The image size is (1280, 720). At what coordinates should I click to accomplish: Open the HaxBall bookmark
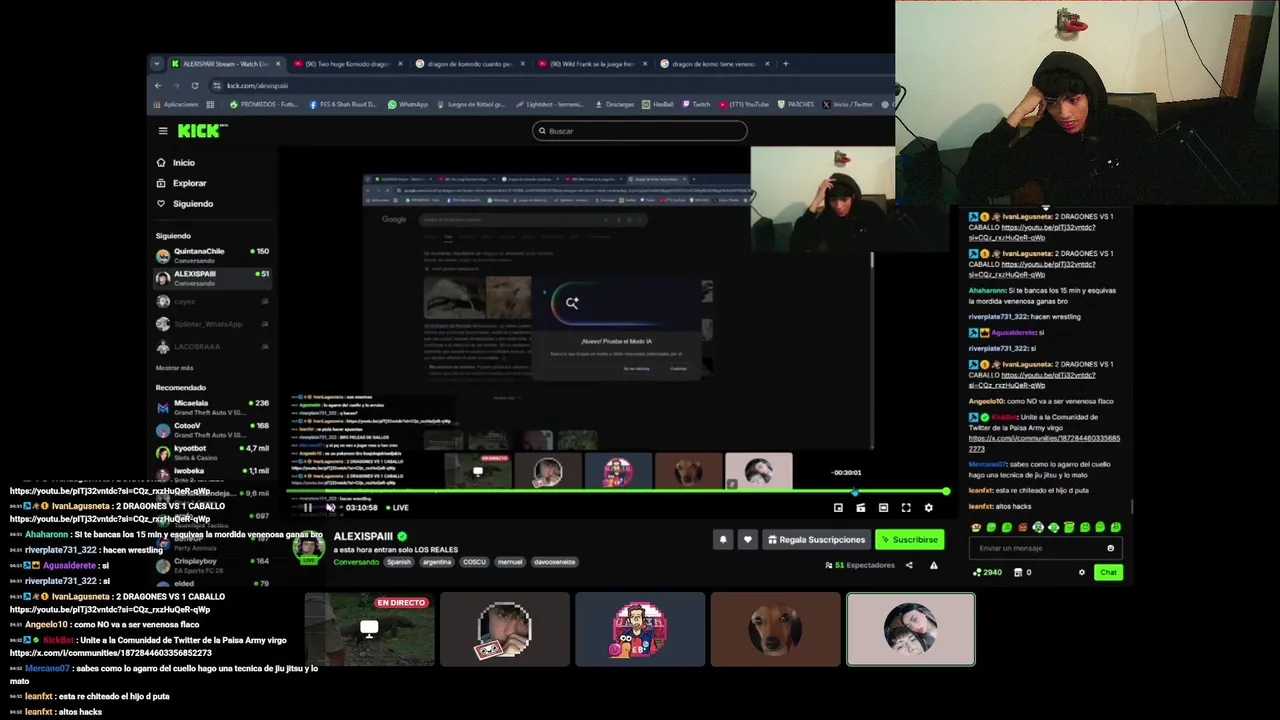click(658, 104)
